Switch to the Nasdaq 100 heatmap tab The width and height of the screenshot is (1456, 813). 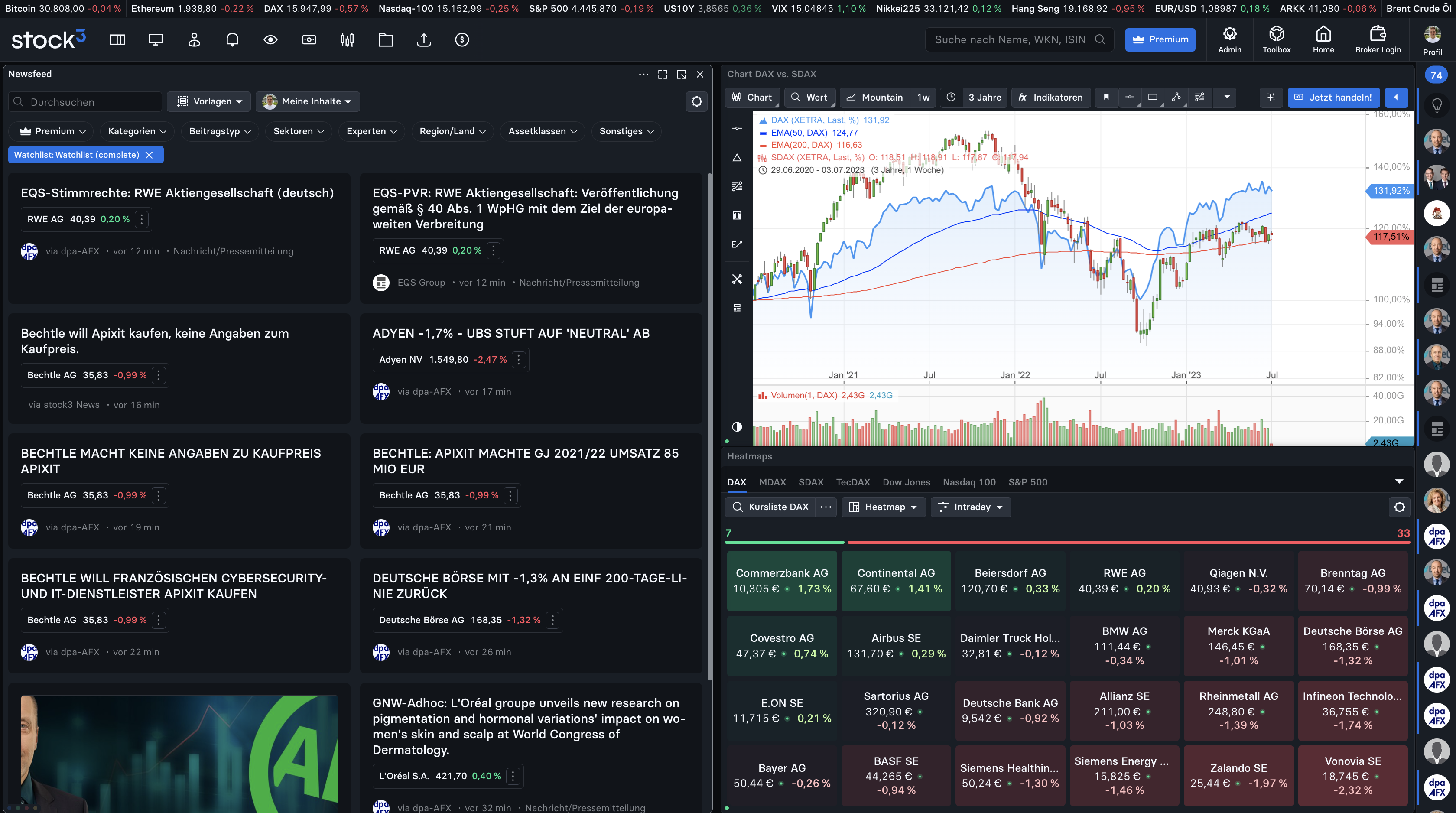[x=969, y=482]
